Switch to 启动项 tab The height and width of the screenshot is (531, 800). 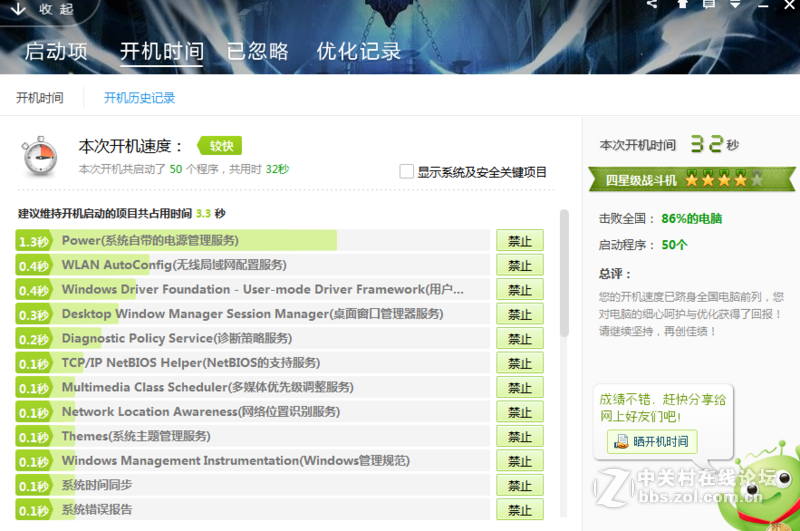click(56, 52)
